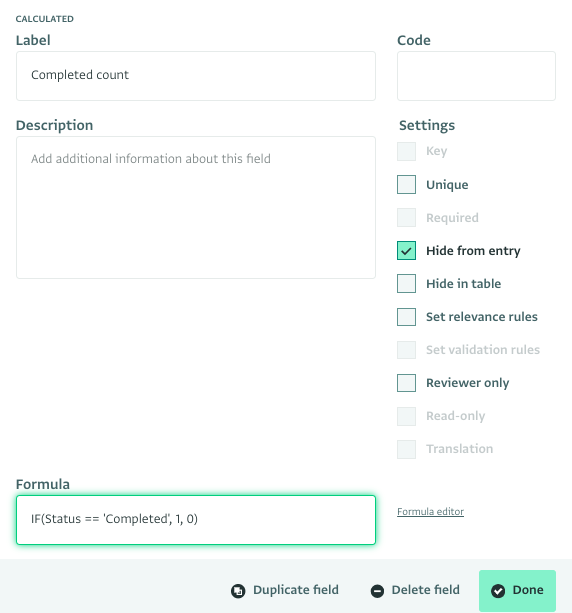Click the Delete field label
Image resolution: width=572 pixels, height=613 pixels.
coord(426,590)
